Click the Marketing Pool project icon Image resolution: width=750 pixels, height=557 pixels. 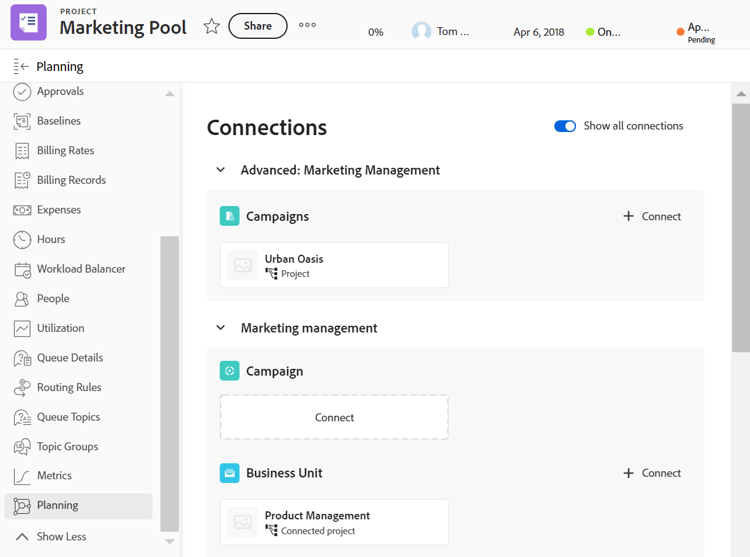[x=28, y=23]
